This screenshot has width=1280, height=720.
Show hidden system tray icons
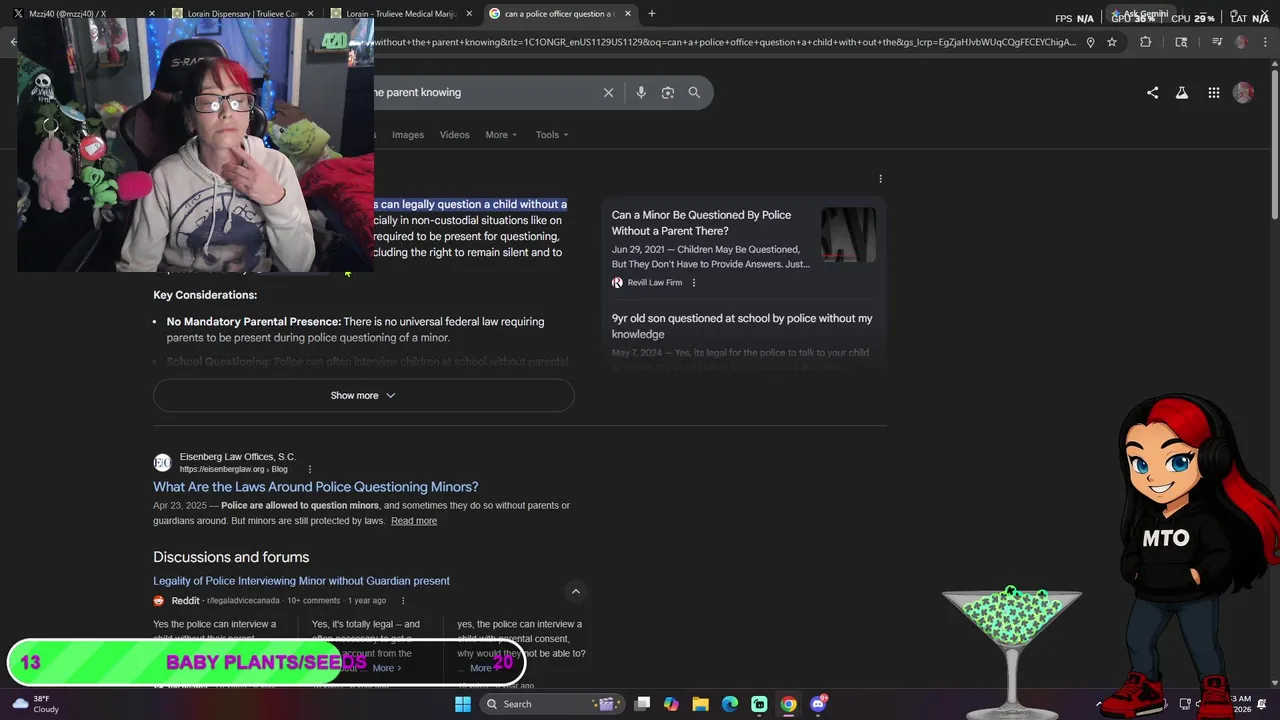pos(1099,704)
